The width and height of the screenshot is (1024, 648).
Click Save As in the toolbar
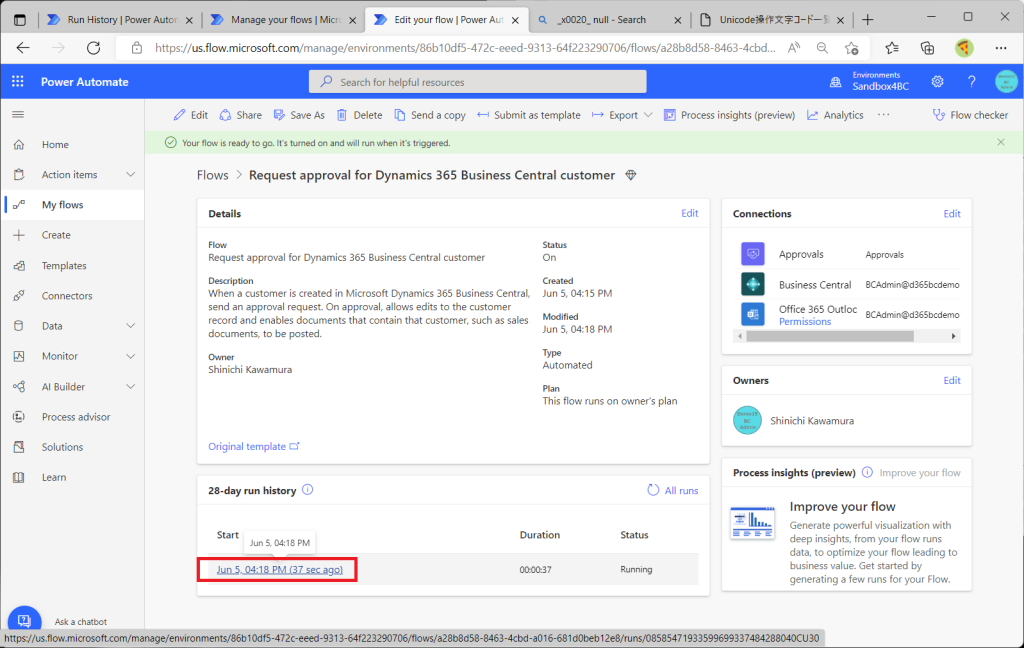point(299,115)
